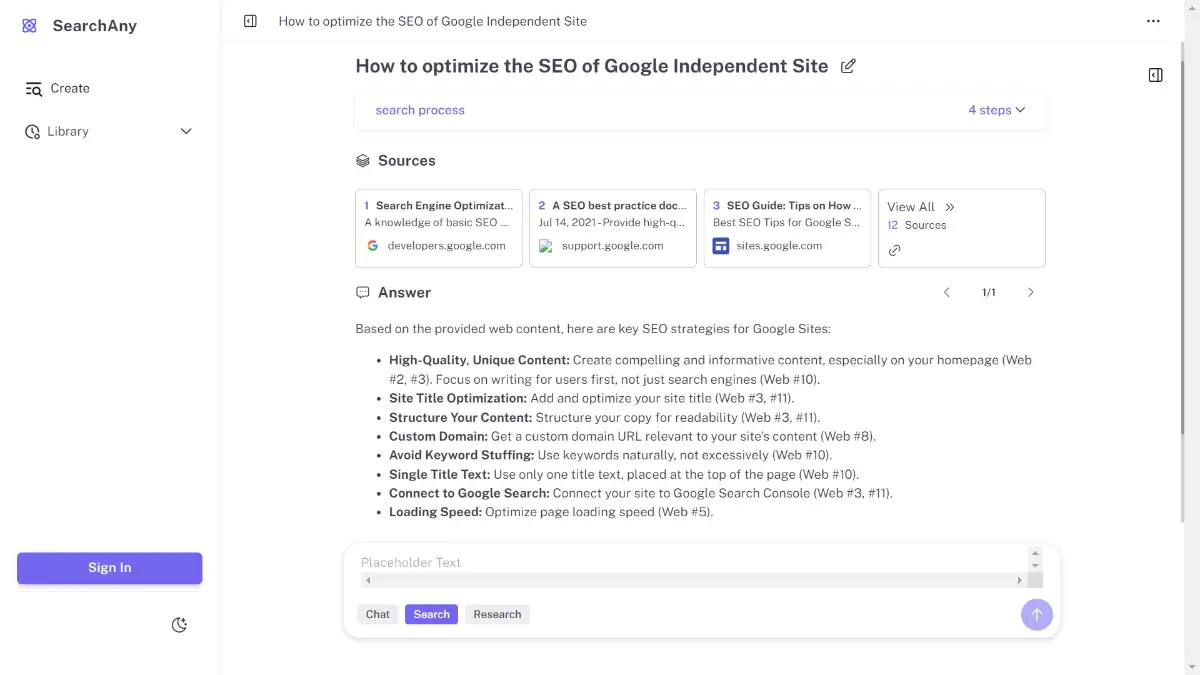Click the SearchAny logo icon

(29, 26)
